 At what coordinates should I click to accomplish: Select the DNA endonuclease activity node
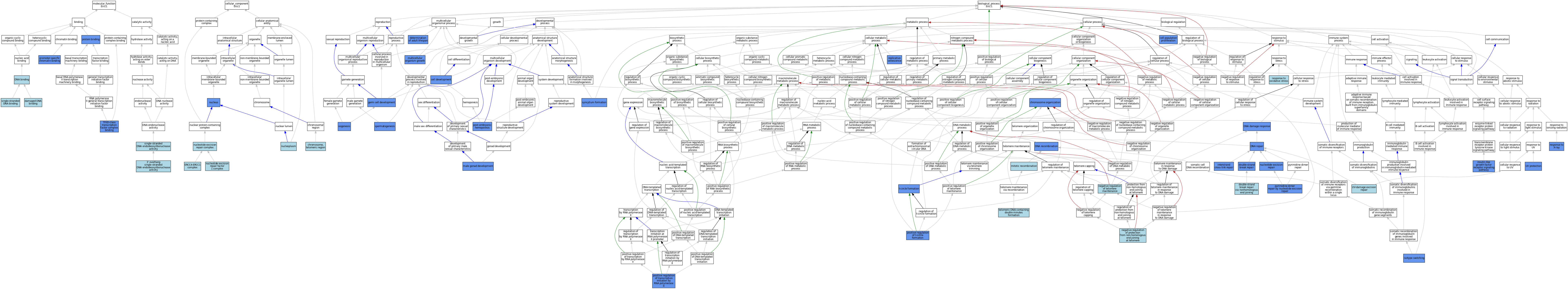153,126
